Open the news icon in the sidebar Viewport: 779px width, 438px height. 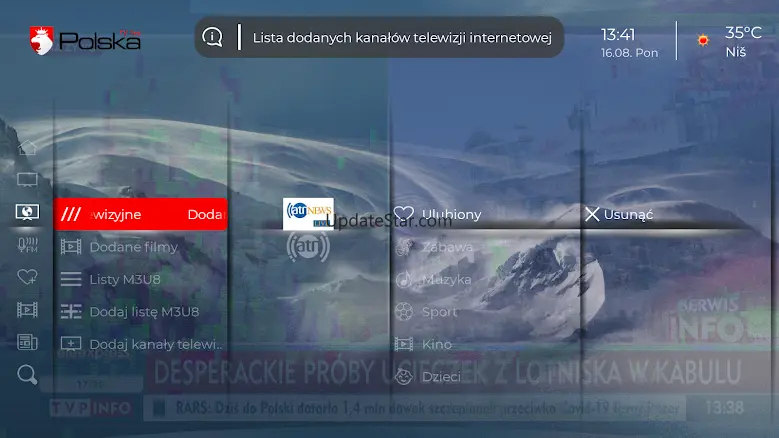(x=27, y=342)
